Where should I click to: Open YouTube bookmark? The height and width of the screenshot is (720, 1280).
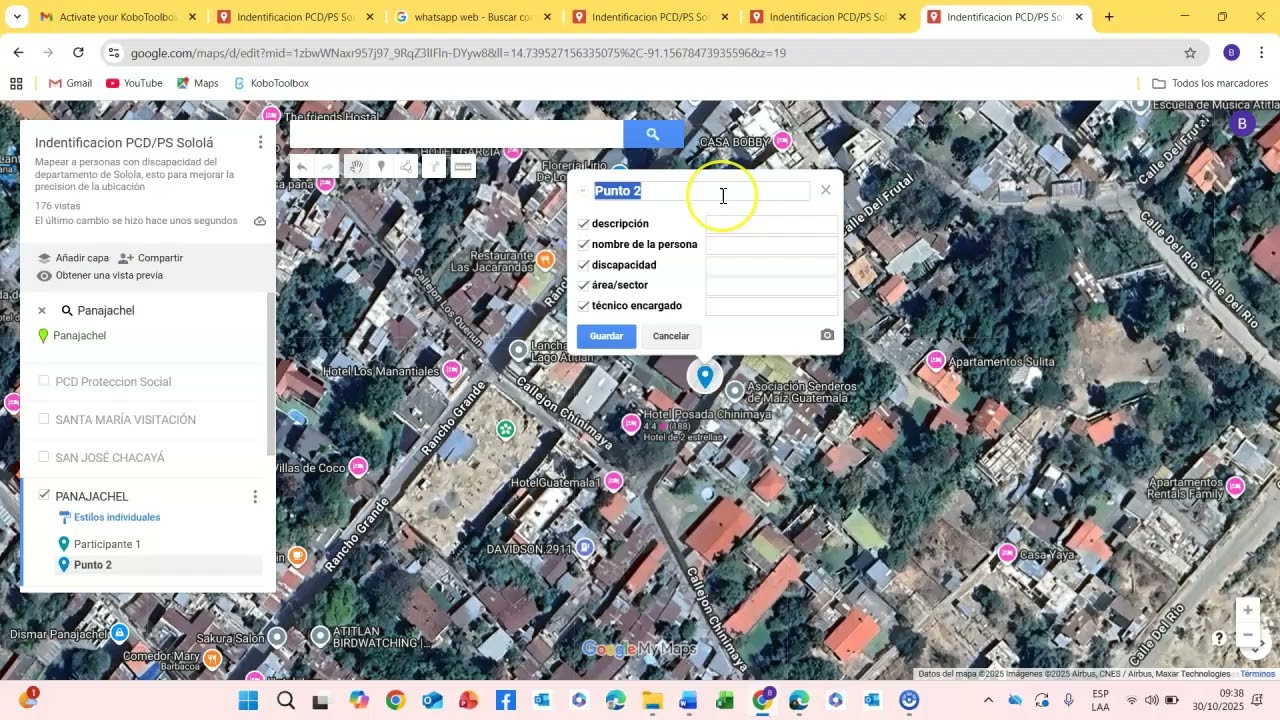tap(134, 83)
